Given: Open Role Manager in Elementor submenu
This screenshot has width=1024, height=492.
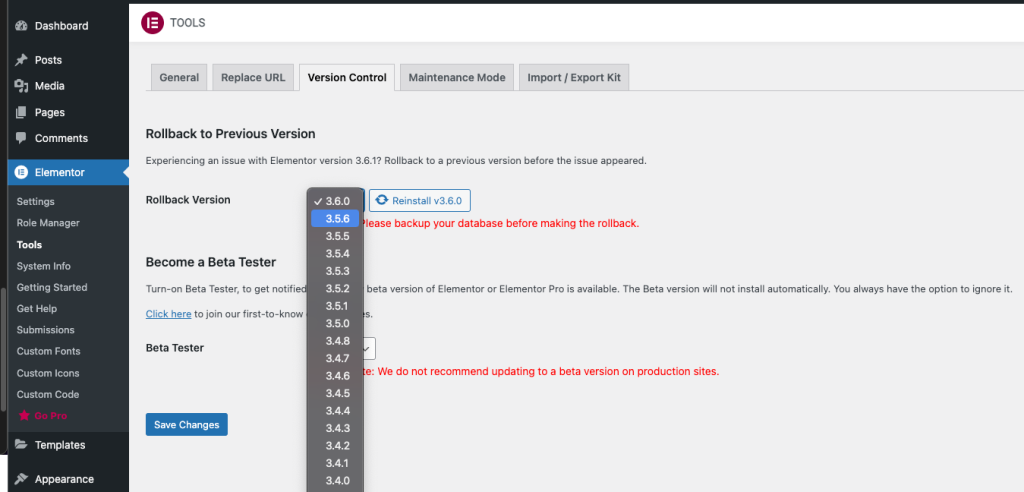Looking at the screenshot, I should pyautogui.click(x=48, y=223).
